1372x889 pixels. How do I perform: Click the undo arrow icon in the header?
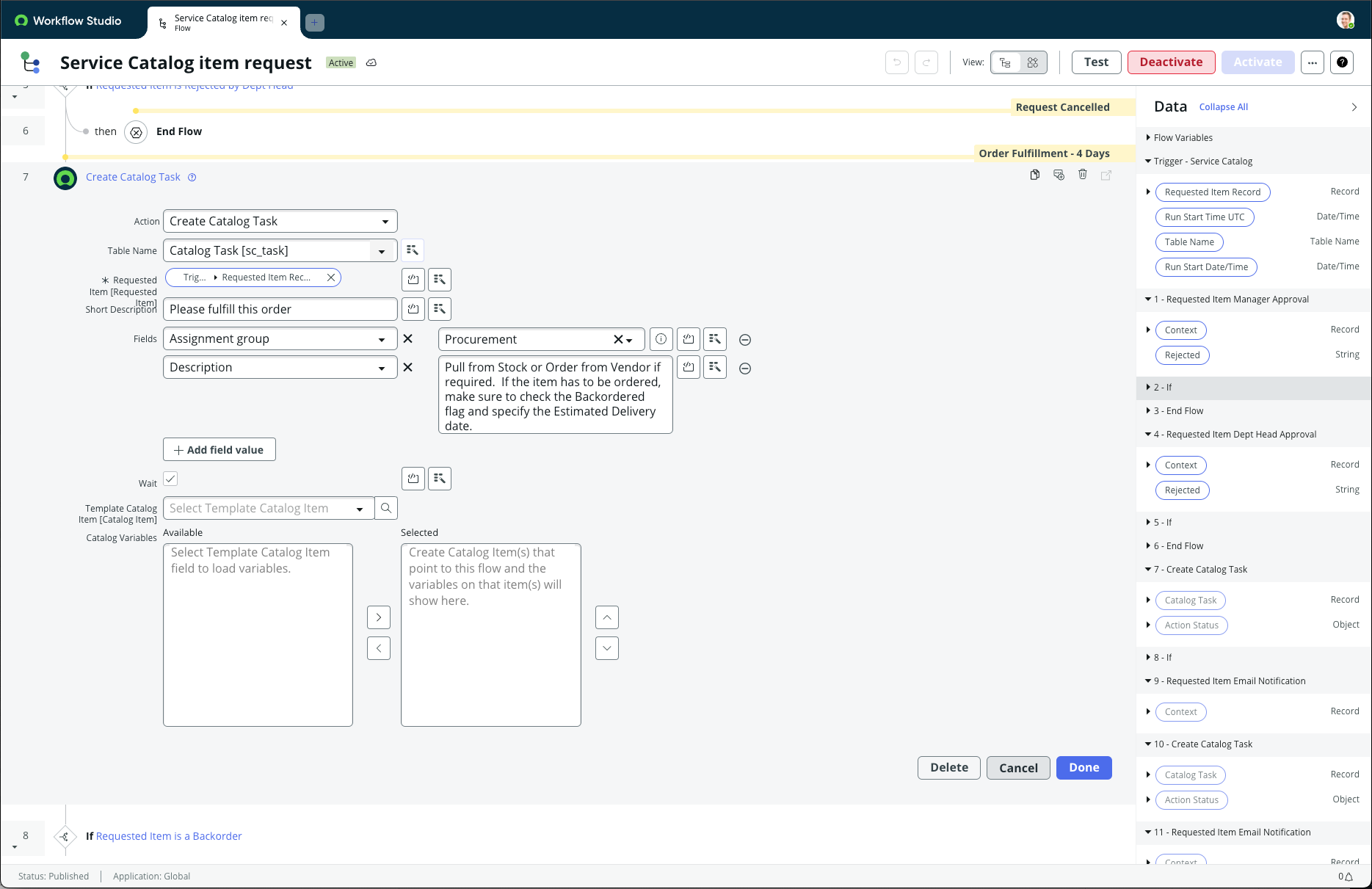coord(897,62)
